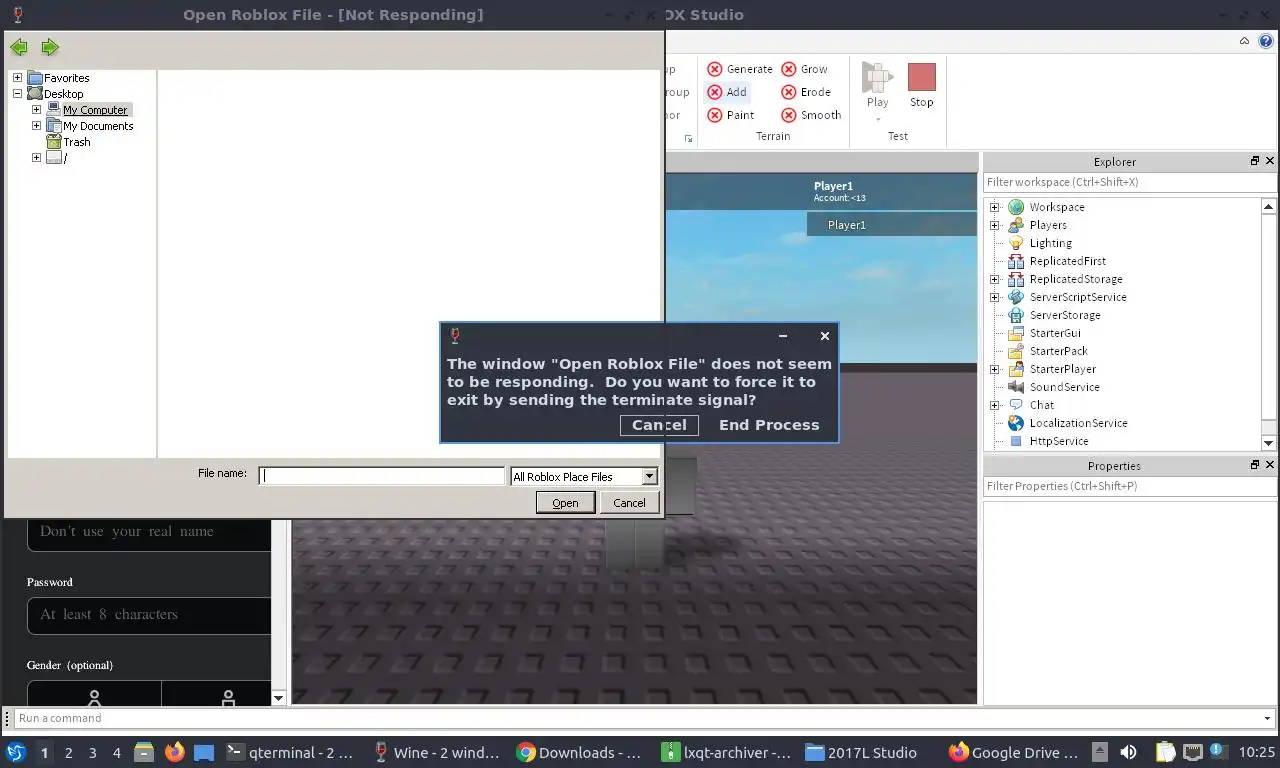Open the 2017L Studio taskbar entry
This screenshot has height=768, width=1280.
861,752
